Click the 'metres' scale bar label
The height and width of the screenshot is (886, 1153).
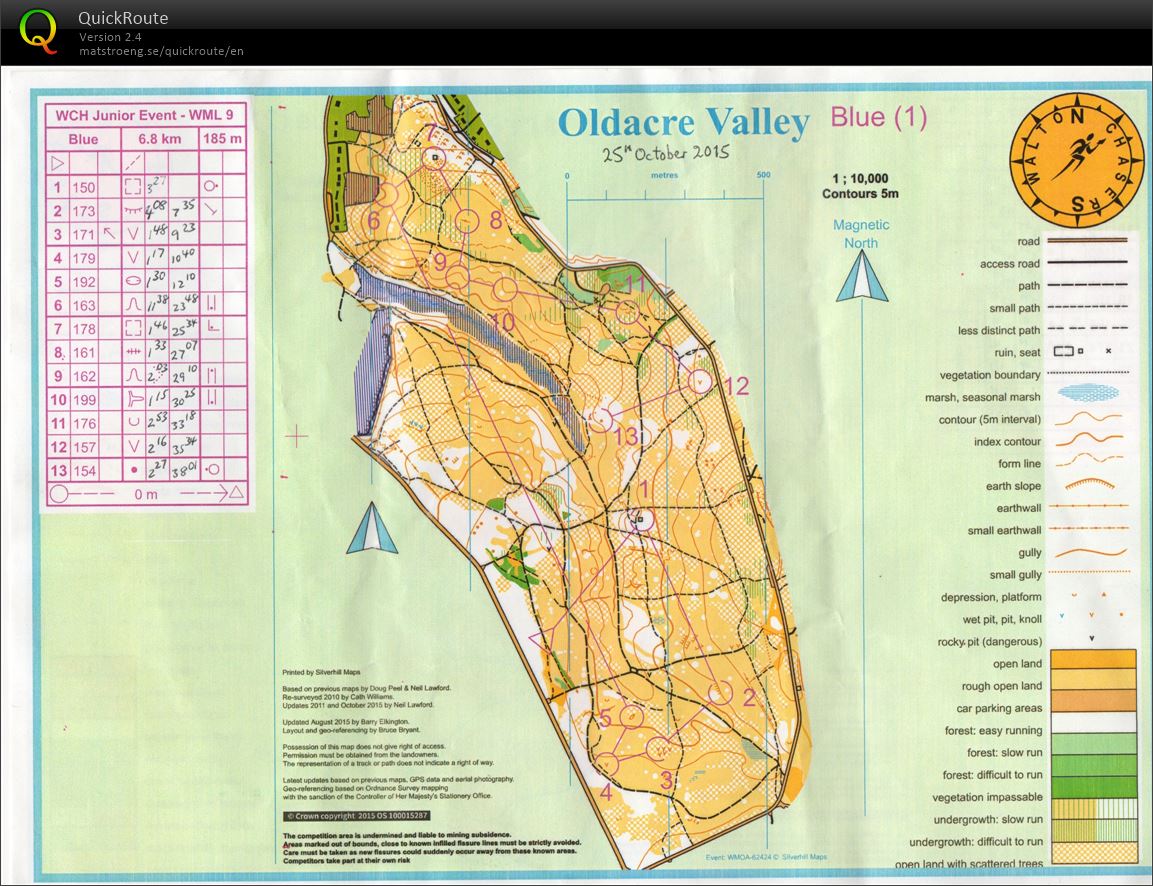pos(665,175)
